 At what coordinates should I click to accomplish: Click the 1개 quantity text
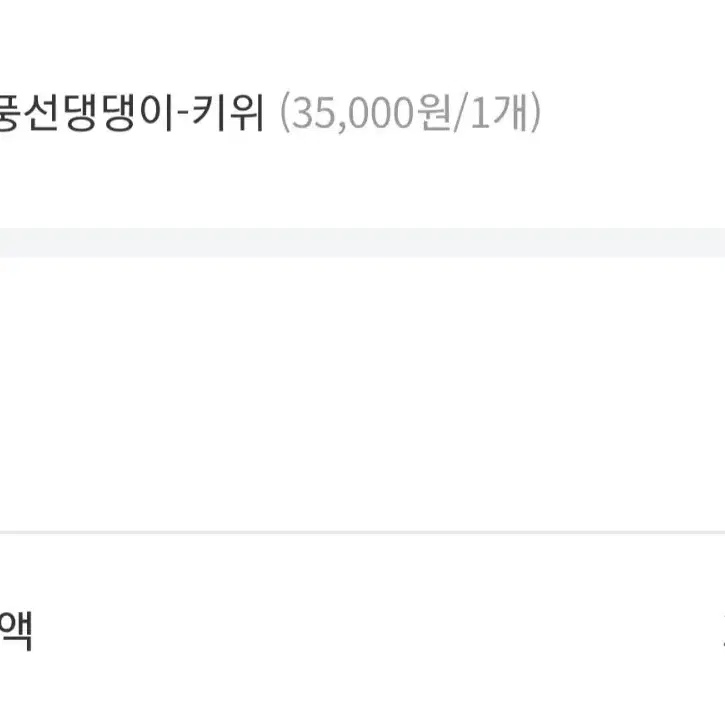tap(498, 112)
